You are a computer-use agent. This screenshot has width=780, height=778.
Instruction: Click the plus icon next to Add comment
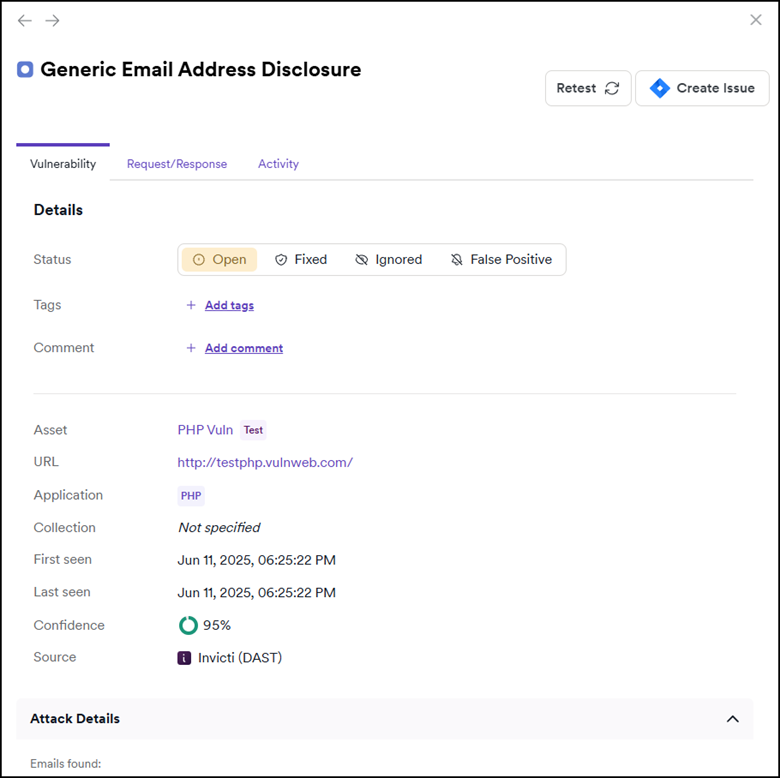click(191, 348)
